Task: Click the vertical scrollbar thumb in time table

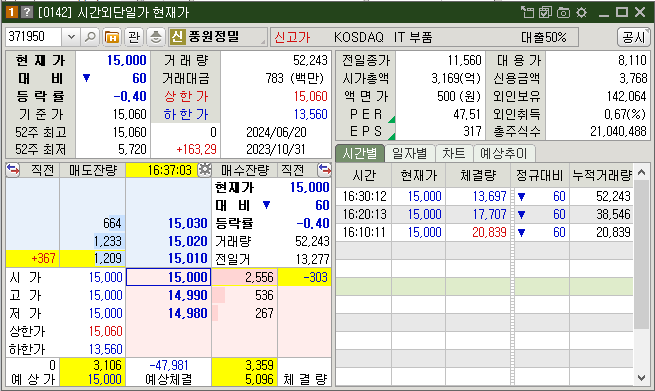Action: (x=642, y=254)
